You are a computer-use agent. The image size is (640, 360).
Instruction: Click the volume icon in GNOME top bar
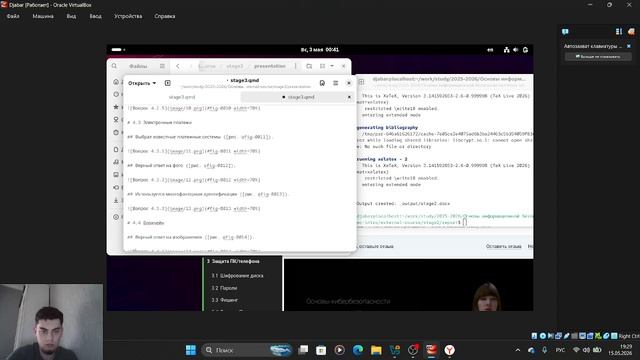click(x=516, y=50)
